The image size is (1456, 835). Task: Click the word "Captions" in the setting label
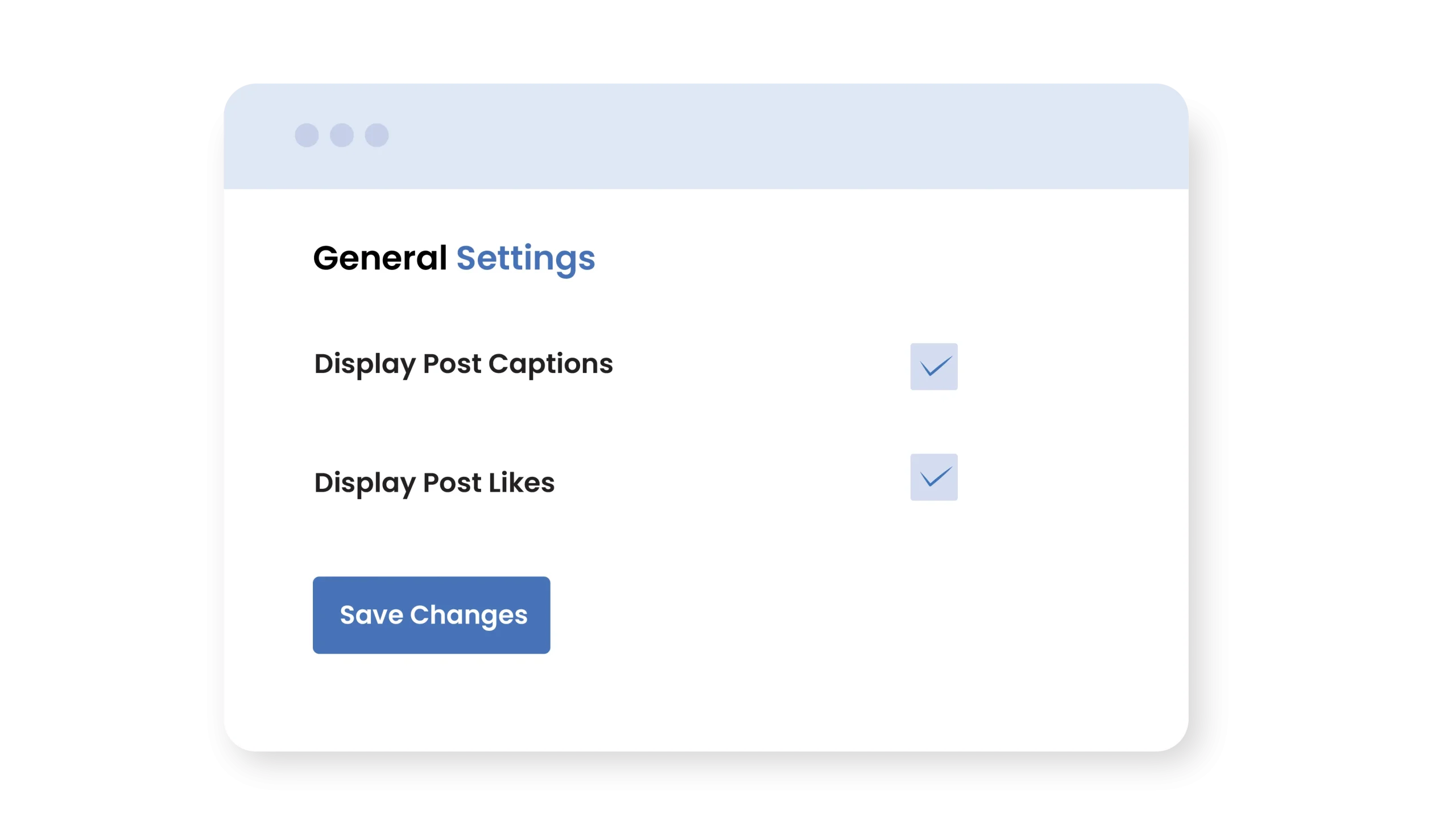tap(550, 364)
